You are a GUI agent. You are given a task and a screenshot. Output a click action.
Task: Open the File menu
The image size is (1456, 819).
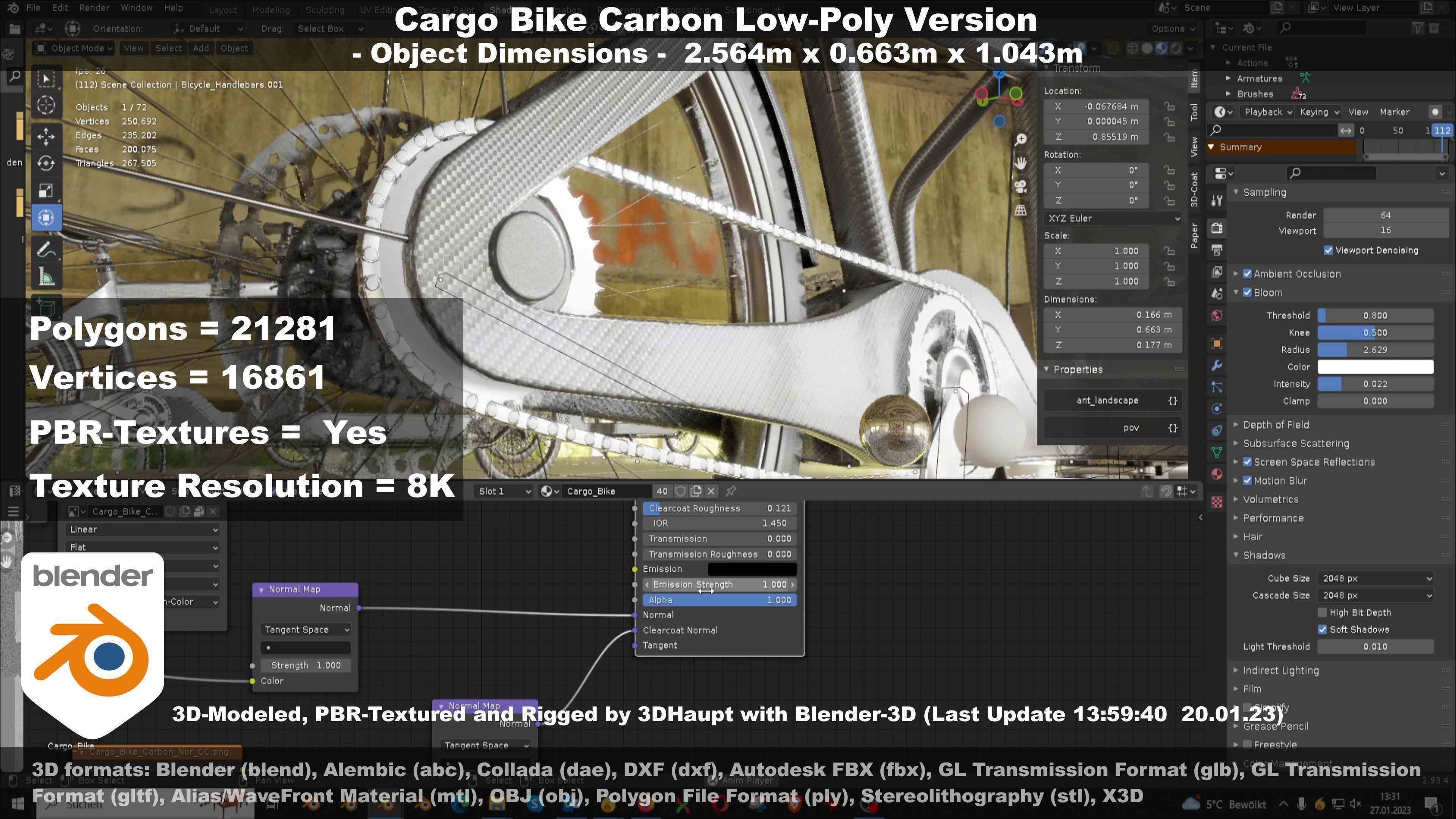pyautogui.click(x=33, y=8)
